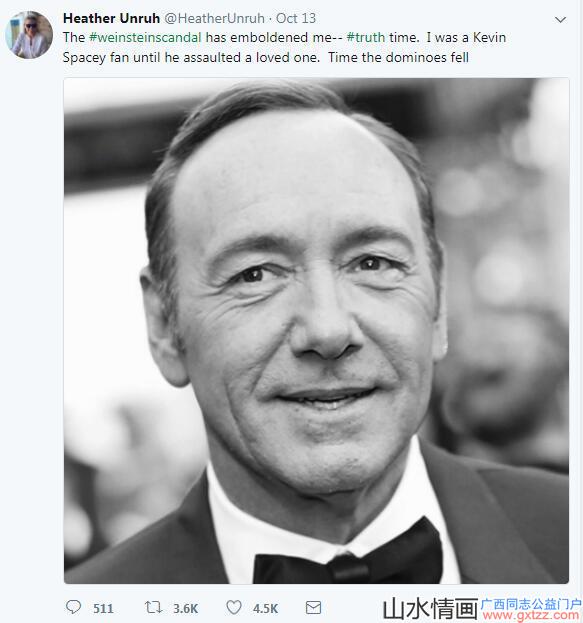Click the 广西同志公益门户 blue watermark

pos(531,604)
